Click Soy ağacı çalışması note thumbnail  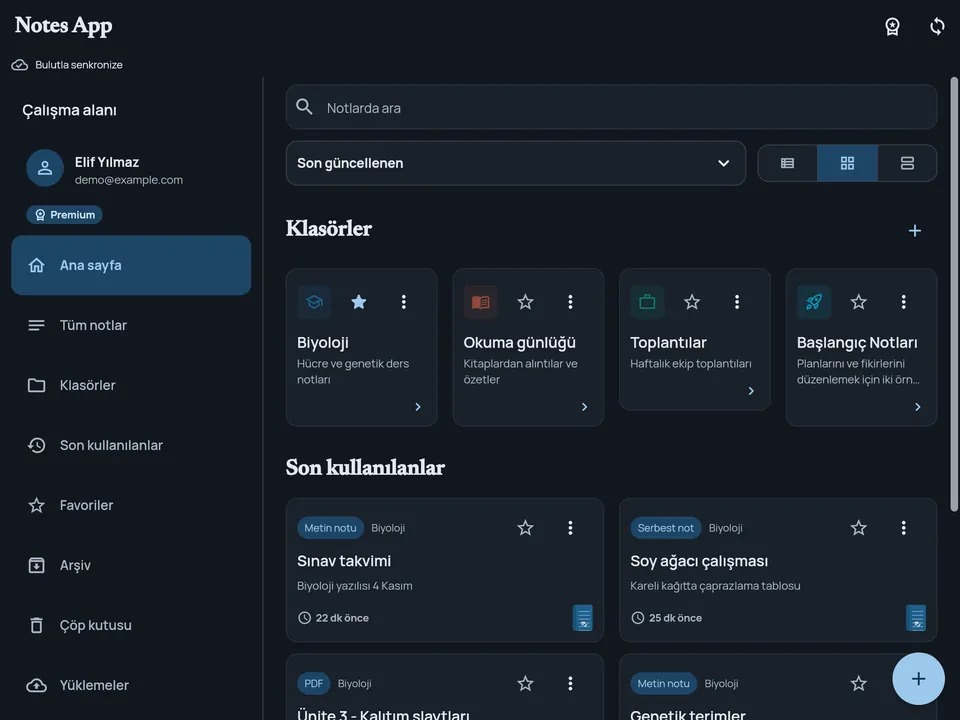pyautogui.click(x=916, y=618)
